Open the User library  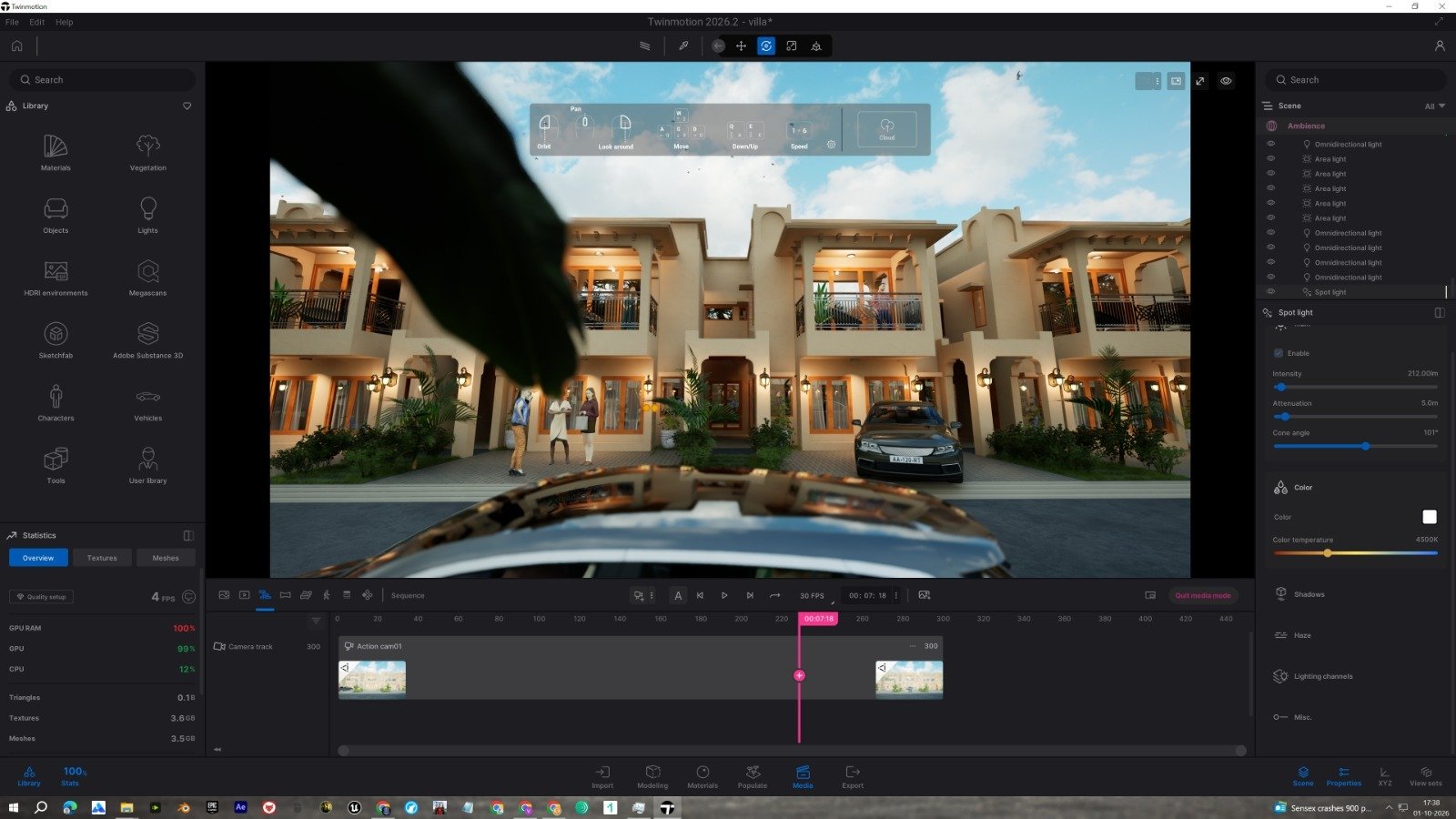click(x=148, y=466)
